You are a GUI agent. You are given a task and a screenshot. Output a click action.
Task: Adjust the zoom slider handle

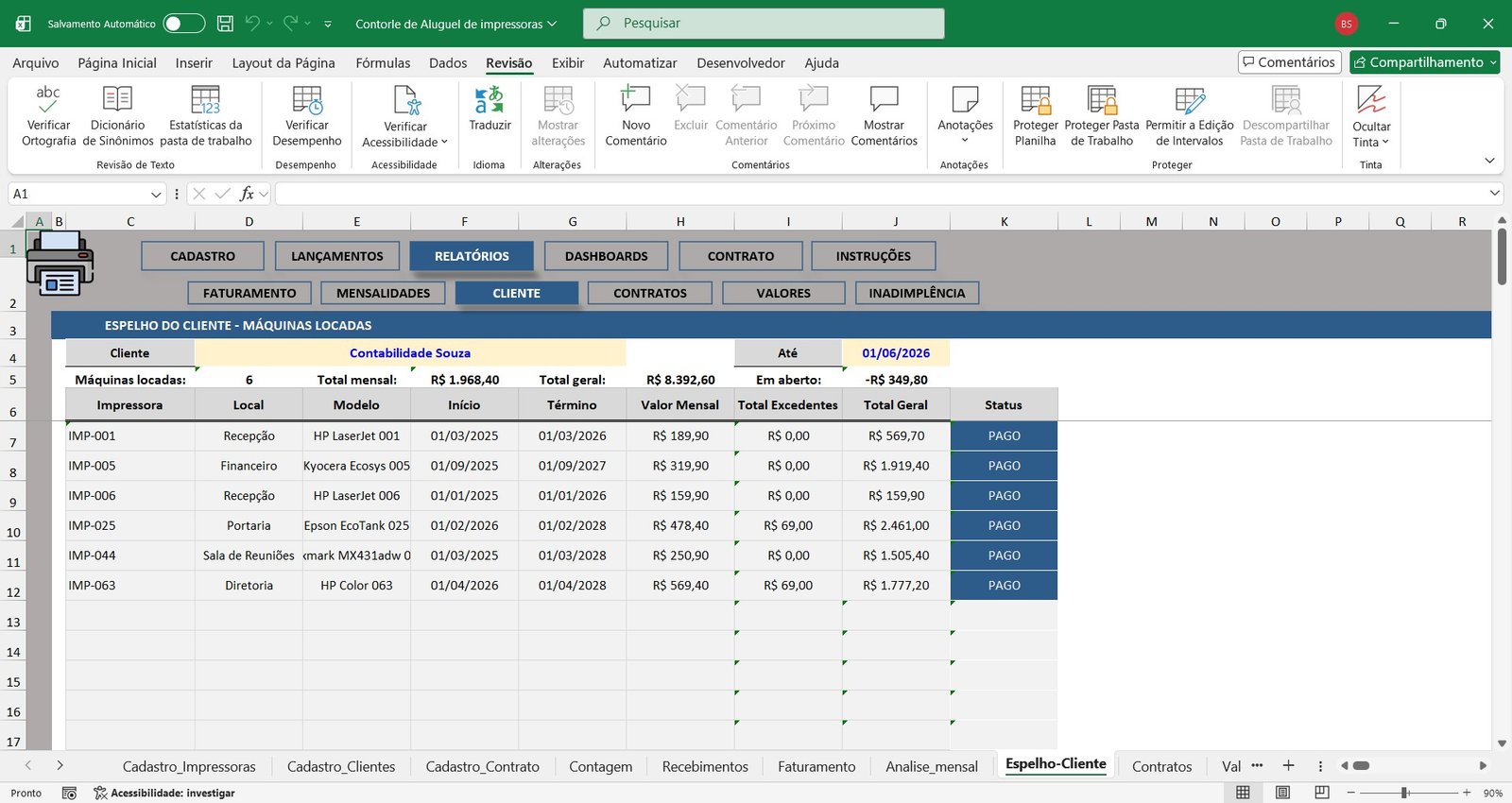click(x=1405, y=793)
